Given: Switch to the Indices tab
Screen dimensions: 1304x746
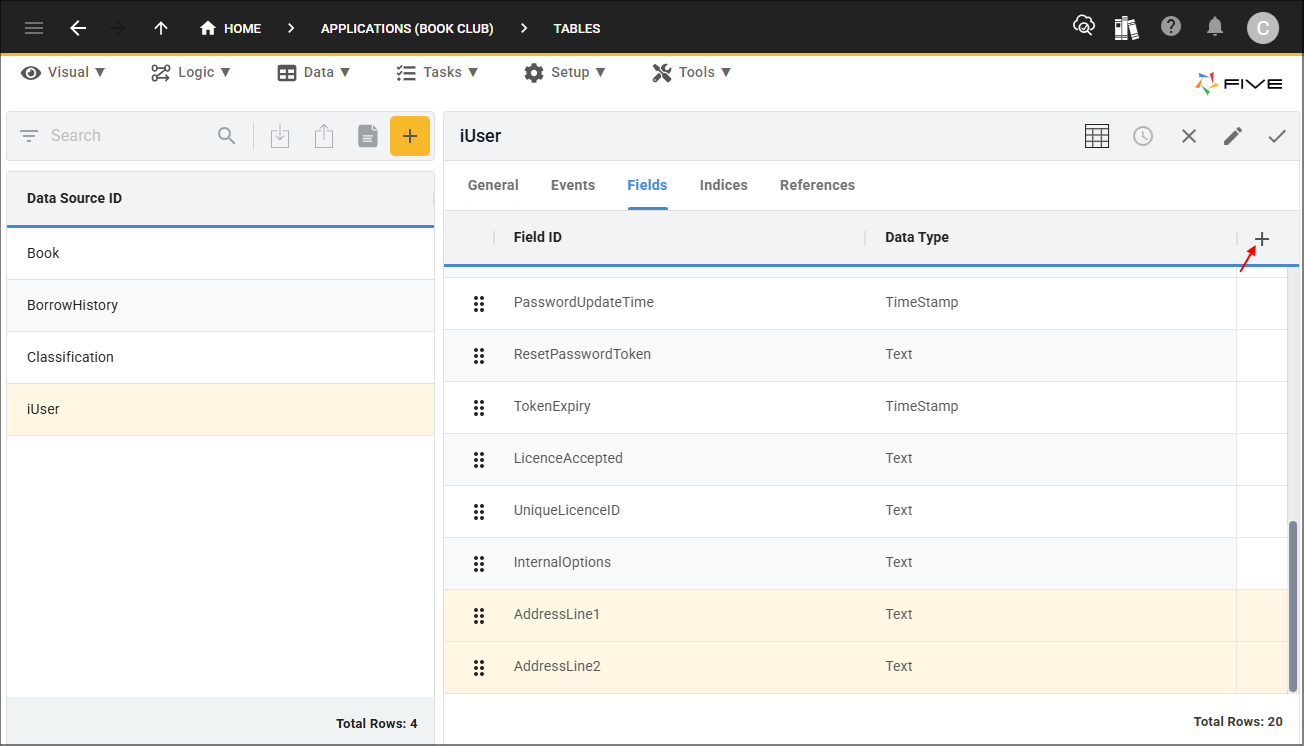Looking at the screenshot, I should click(x=724, y=185).
